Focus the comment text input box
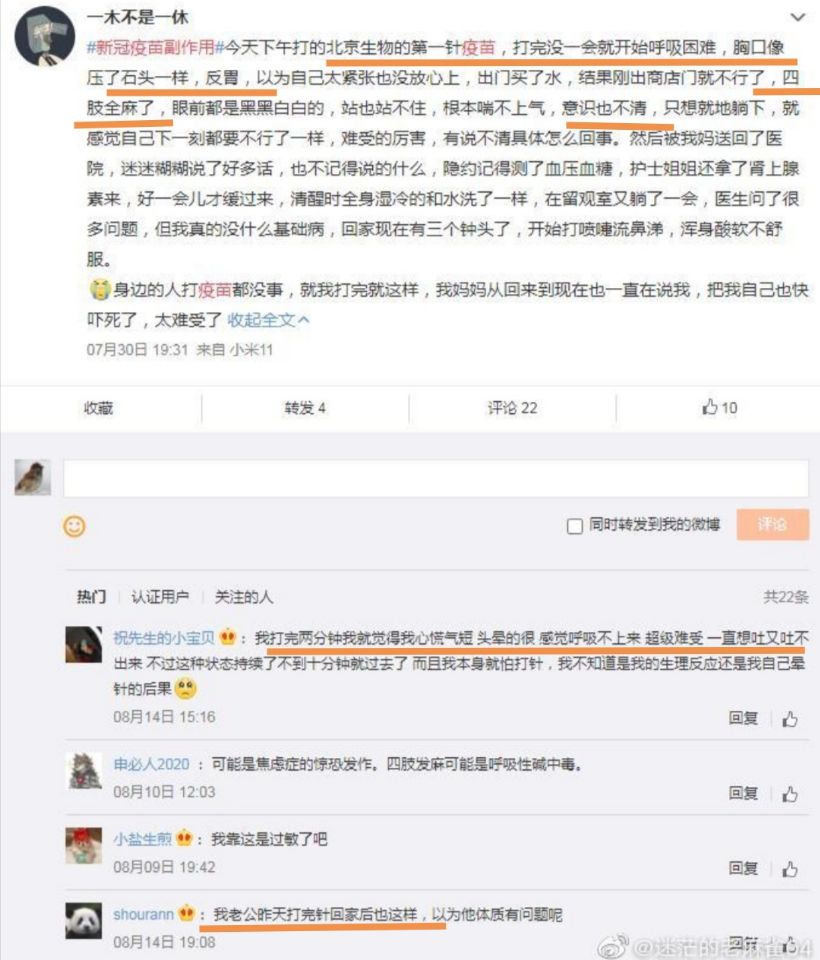 click(436, 478)
